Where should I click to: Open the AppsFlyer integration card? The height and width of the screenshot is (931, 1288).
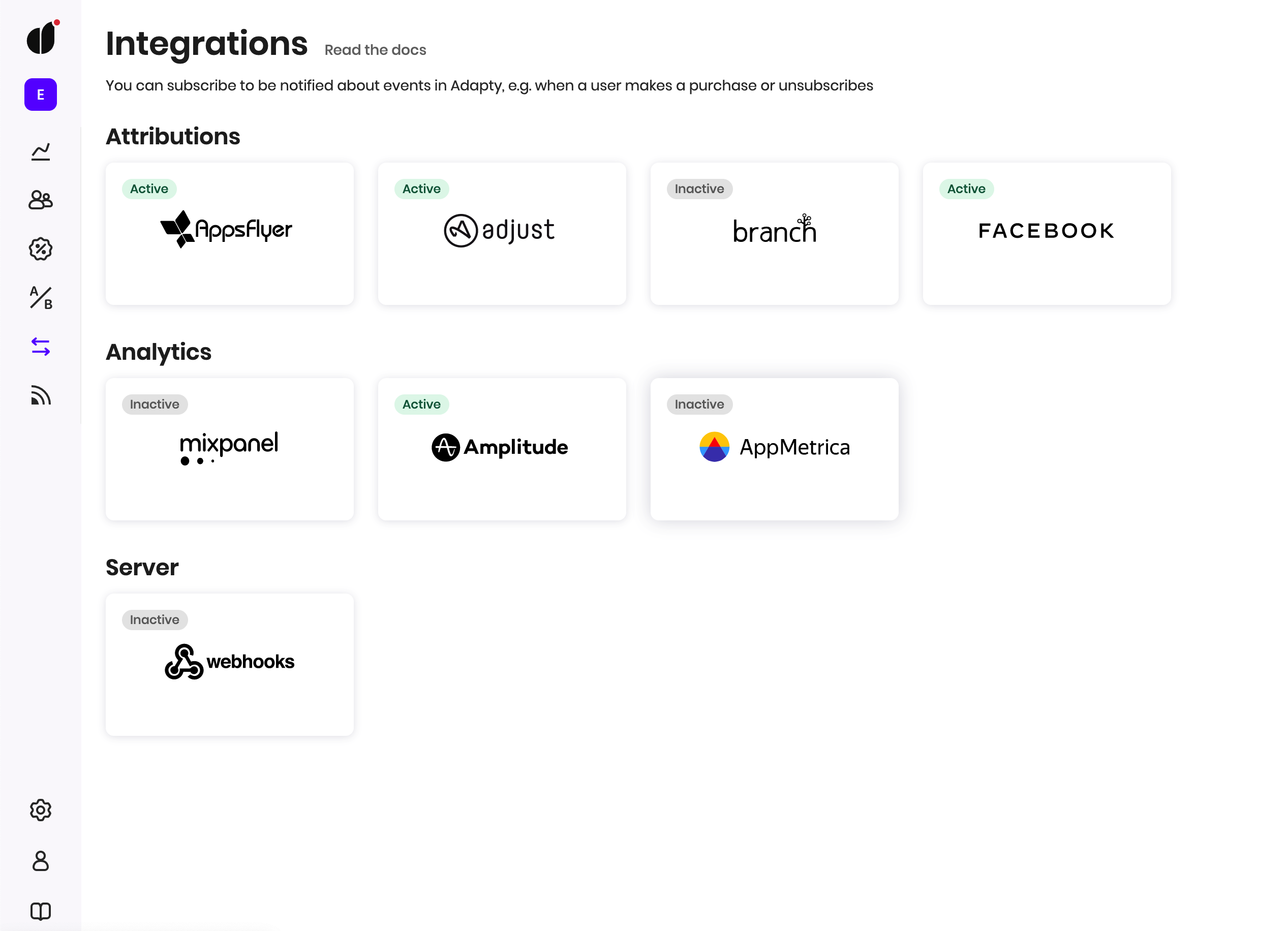click(229, 233)
